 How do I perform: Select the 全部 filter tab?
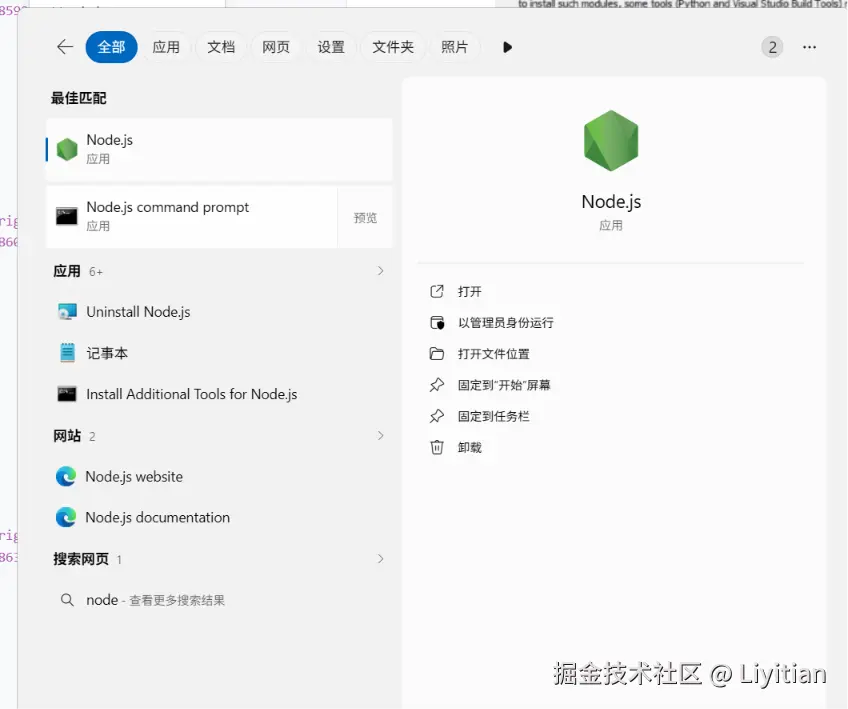tap(111, 47)
